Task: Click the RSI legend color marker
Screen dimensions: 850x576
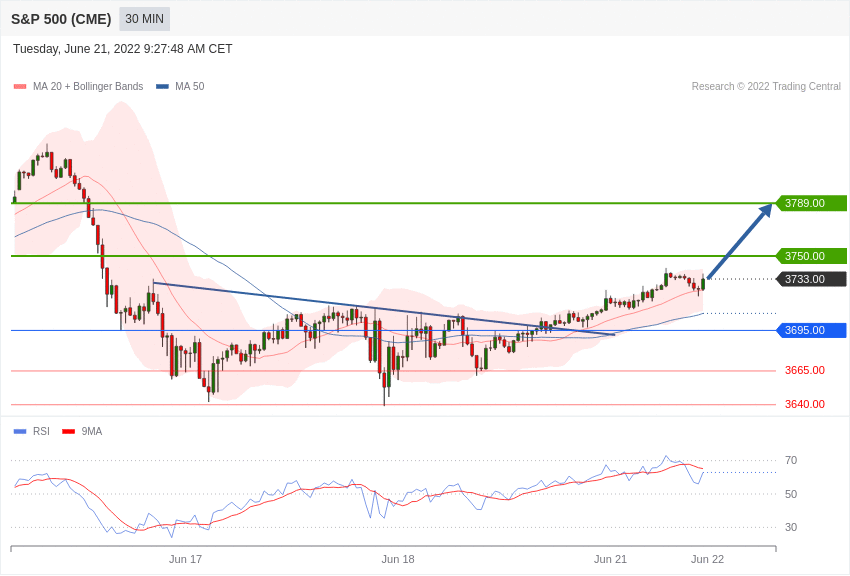Action: tap(20, 432)
